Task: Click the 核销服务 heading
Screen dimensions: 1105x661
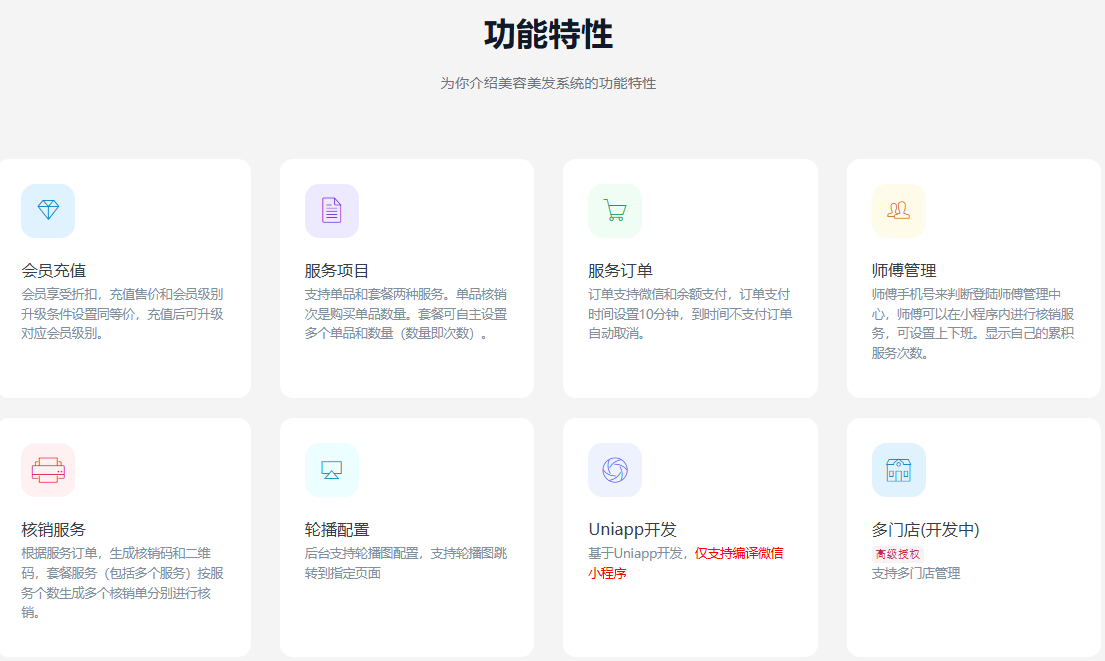Action: click(x=54, y=529)
